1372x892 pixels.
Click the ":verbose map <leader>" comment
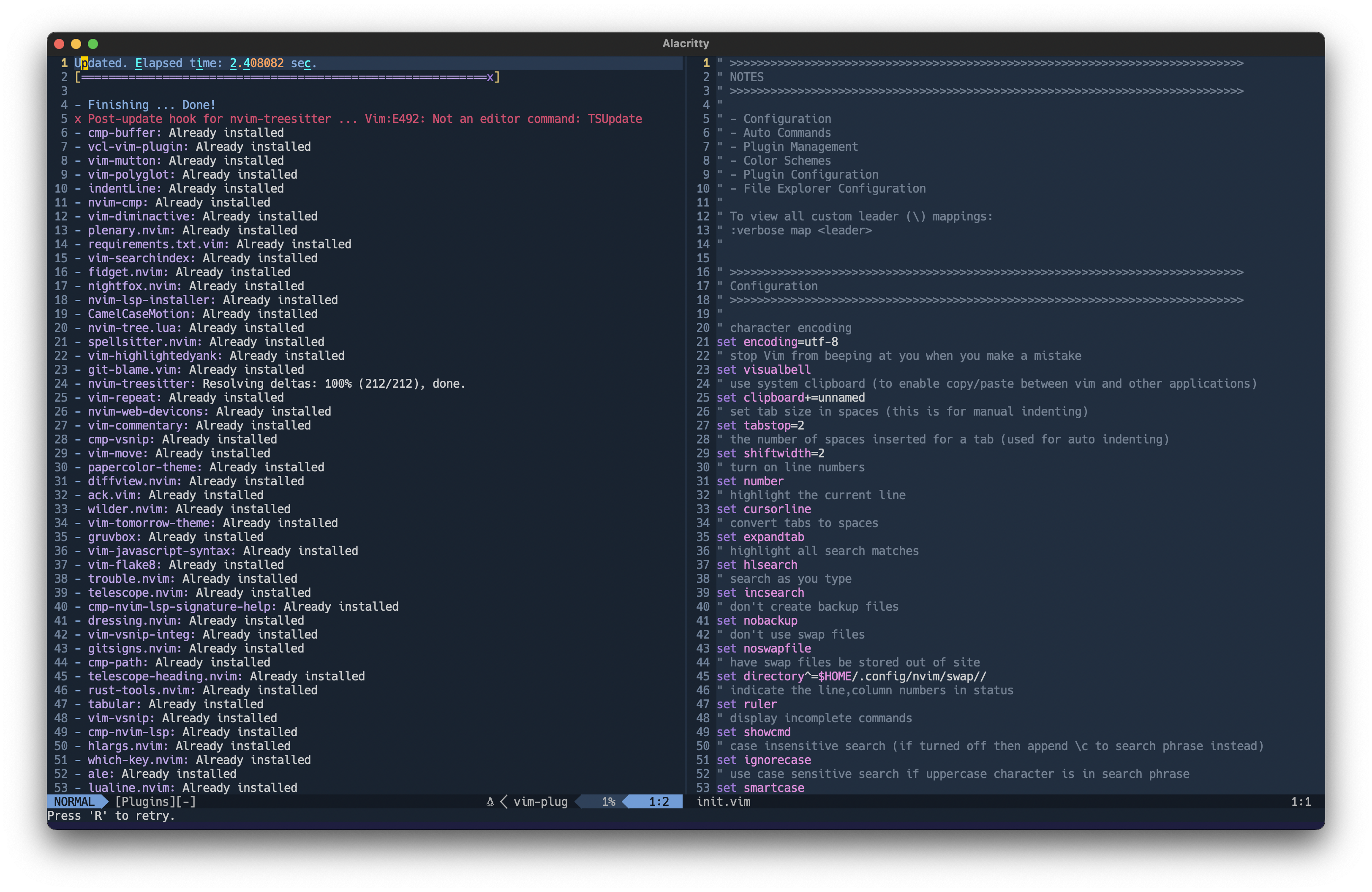pos(794,231)
